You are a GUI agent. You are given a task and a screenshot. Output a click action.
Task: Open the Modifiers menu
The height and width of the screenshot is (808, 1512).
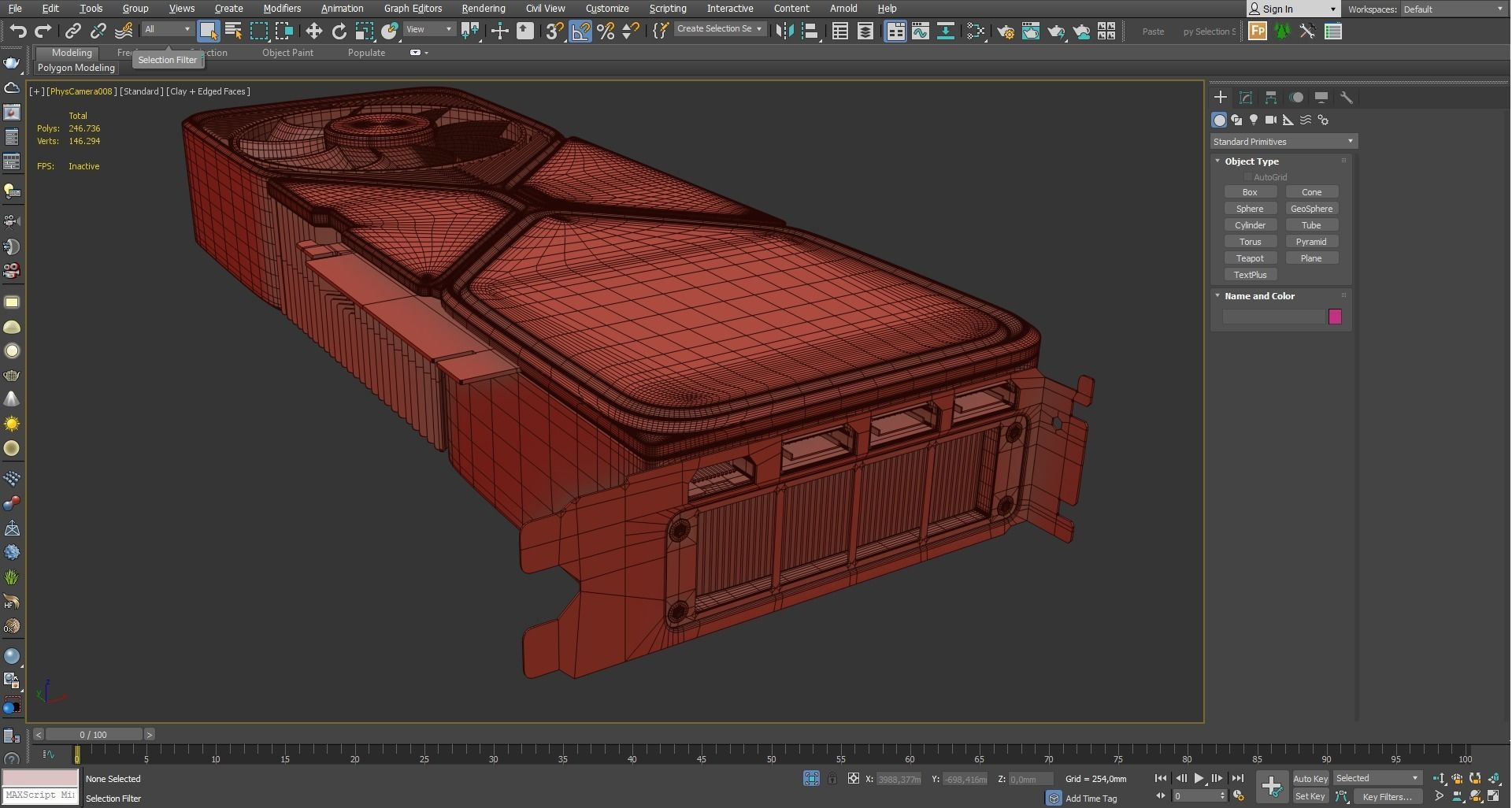pyautogui.click(x=282, y=8)
